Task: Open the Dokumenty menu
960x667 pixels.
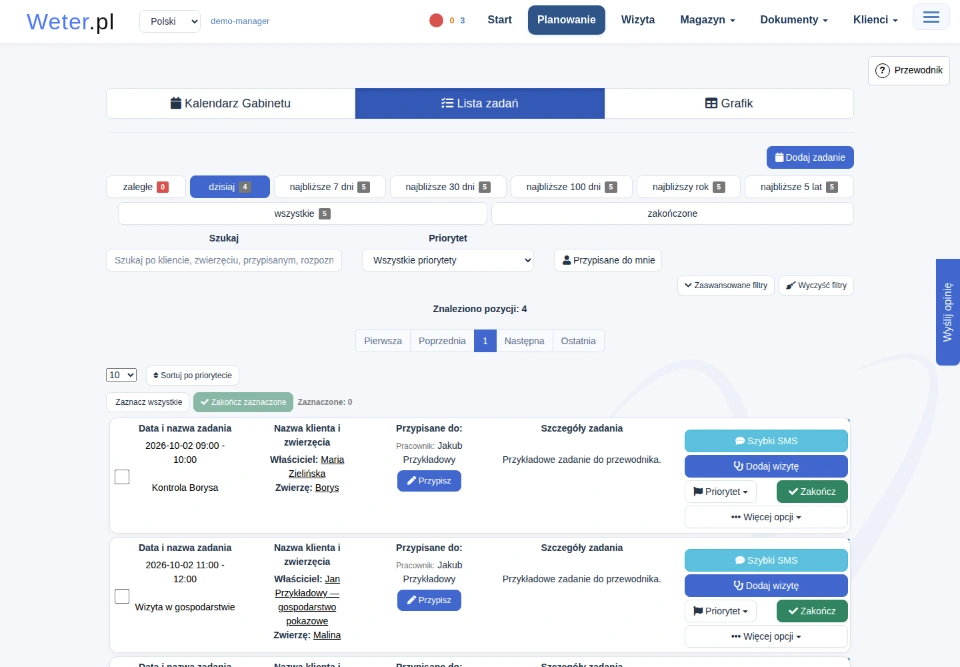Action: pyautogui.click(x=793, y=20)
